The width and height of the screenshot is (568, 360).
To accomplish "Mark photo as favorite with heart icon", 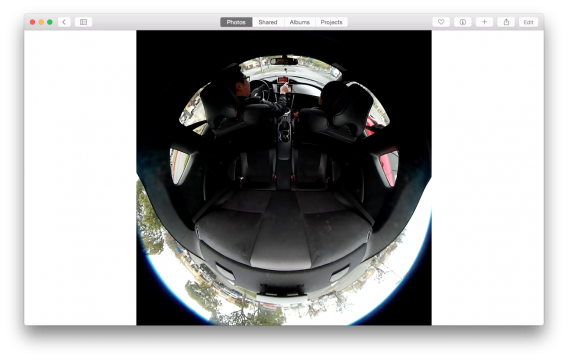I will (x=441, y=22).
